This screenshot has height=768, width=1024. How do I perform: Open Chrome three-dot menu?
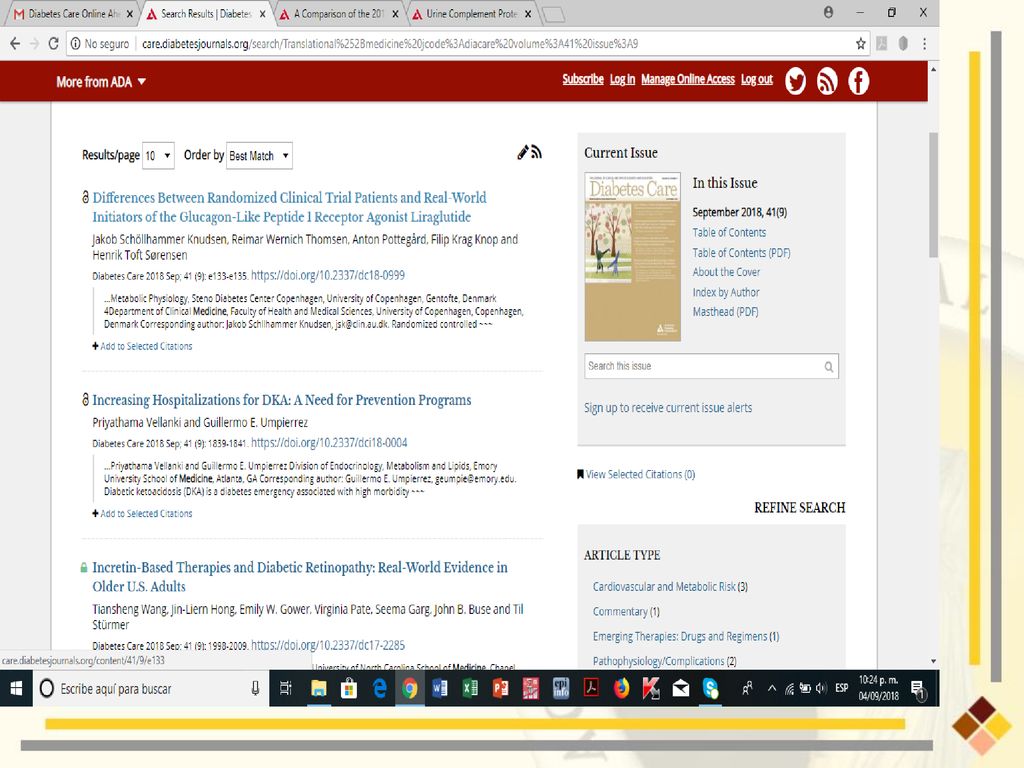click(x=924, y=44)
